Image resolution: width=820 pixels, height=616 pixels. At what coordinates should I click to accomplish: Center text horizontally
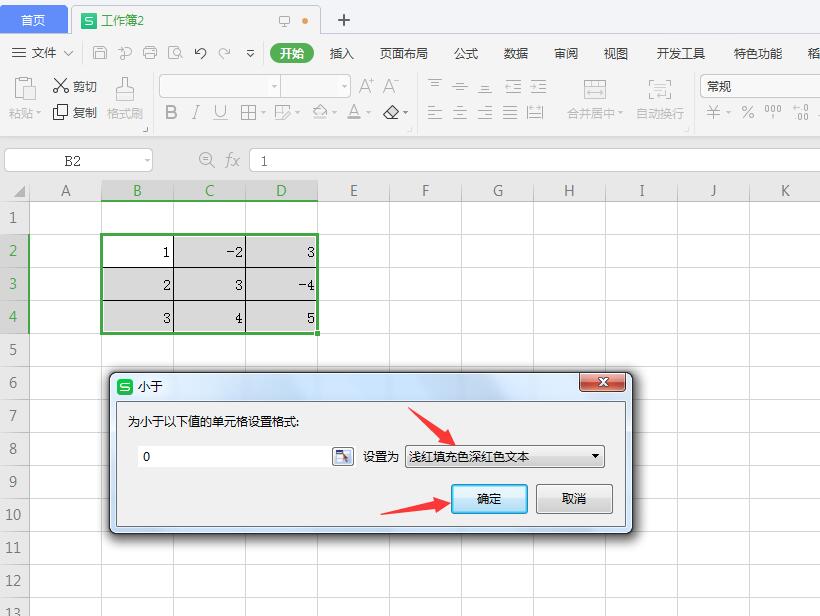pos(460,112)
